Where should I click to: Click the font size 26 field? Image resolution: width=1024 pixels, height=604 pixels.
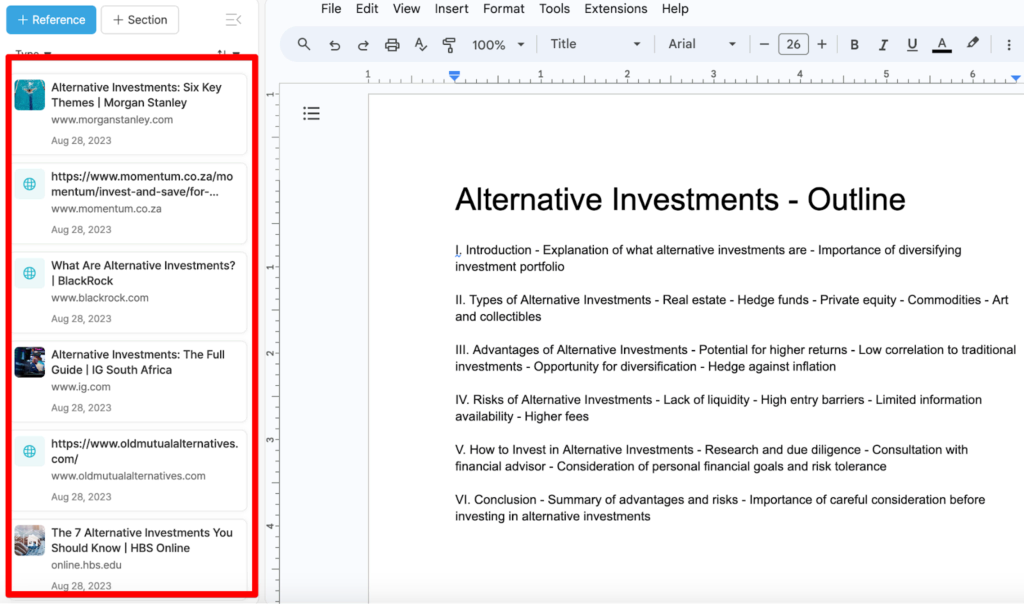point(793,45)
